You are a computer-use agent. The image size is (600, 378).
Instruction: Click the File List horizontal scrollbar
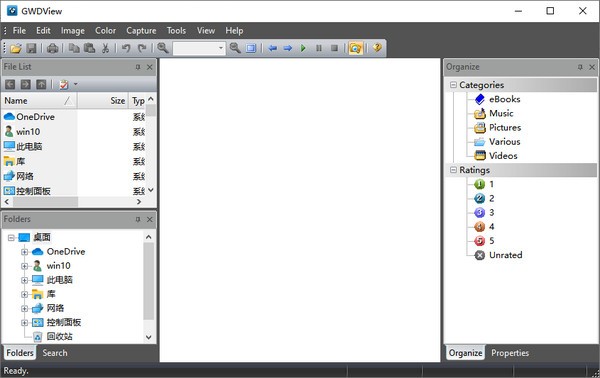point(73,202)
